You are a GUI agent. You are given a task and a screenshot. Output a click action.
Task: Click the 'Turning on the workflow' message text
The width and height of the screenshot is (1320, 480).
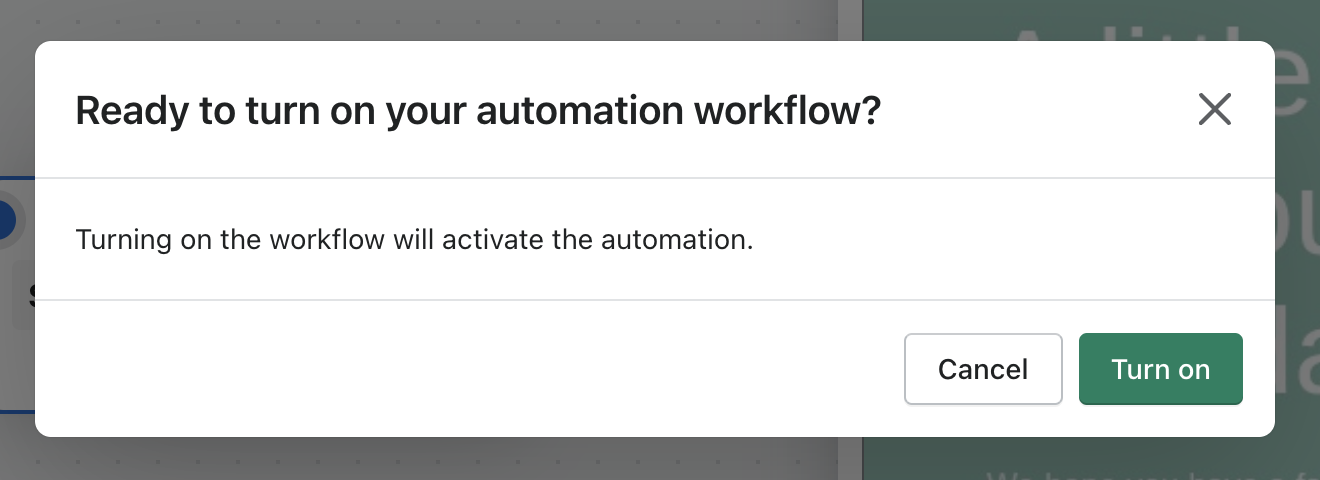(x=414, y=240)
